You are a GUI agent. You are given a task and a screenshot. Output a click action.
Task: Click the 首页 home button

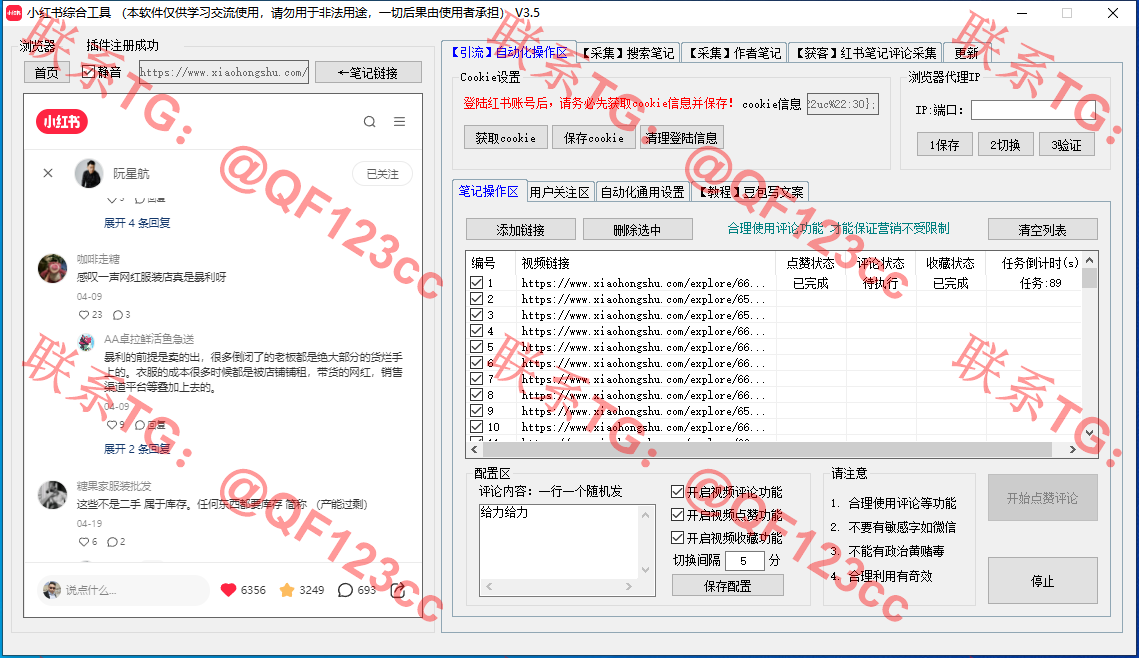pyautogui.click(x=46, y=73)
